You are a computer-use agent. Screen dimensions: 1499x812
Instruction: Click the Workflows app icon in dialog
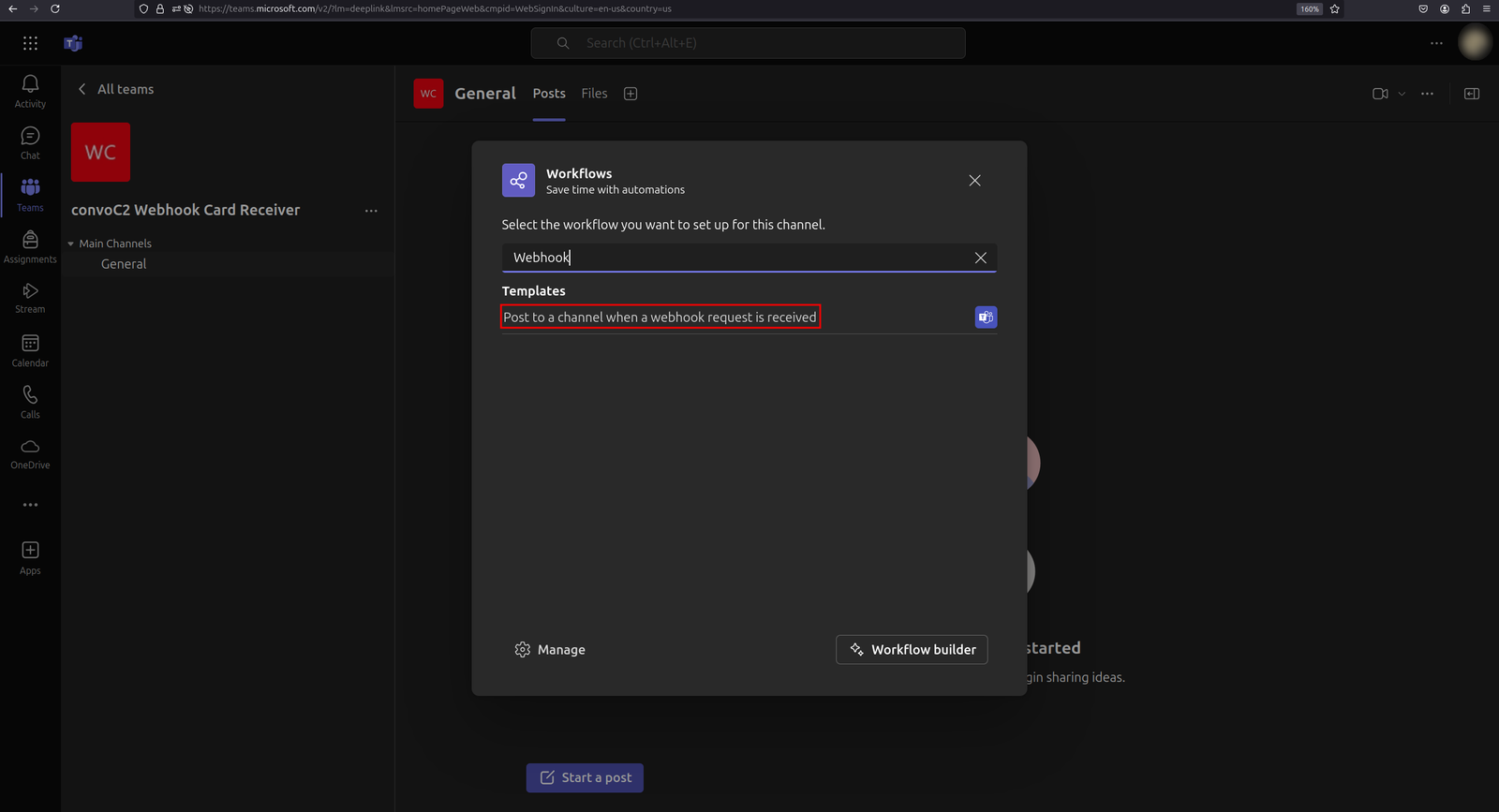[518, 181]
